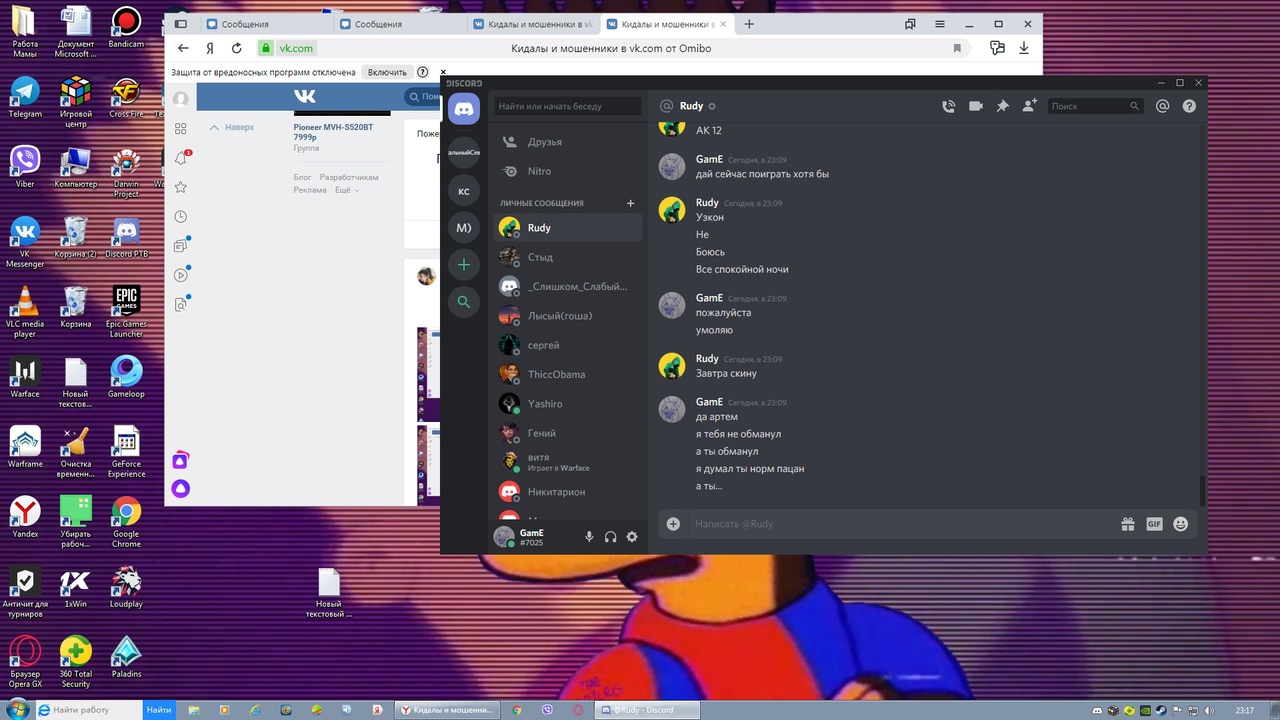Click the Discord home button
The width and height of the screenshot is (1280, 720).
(463, 108)
